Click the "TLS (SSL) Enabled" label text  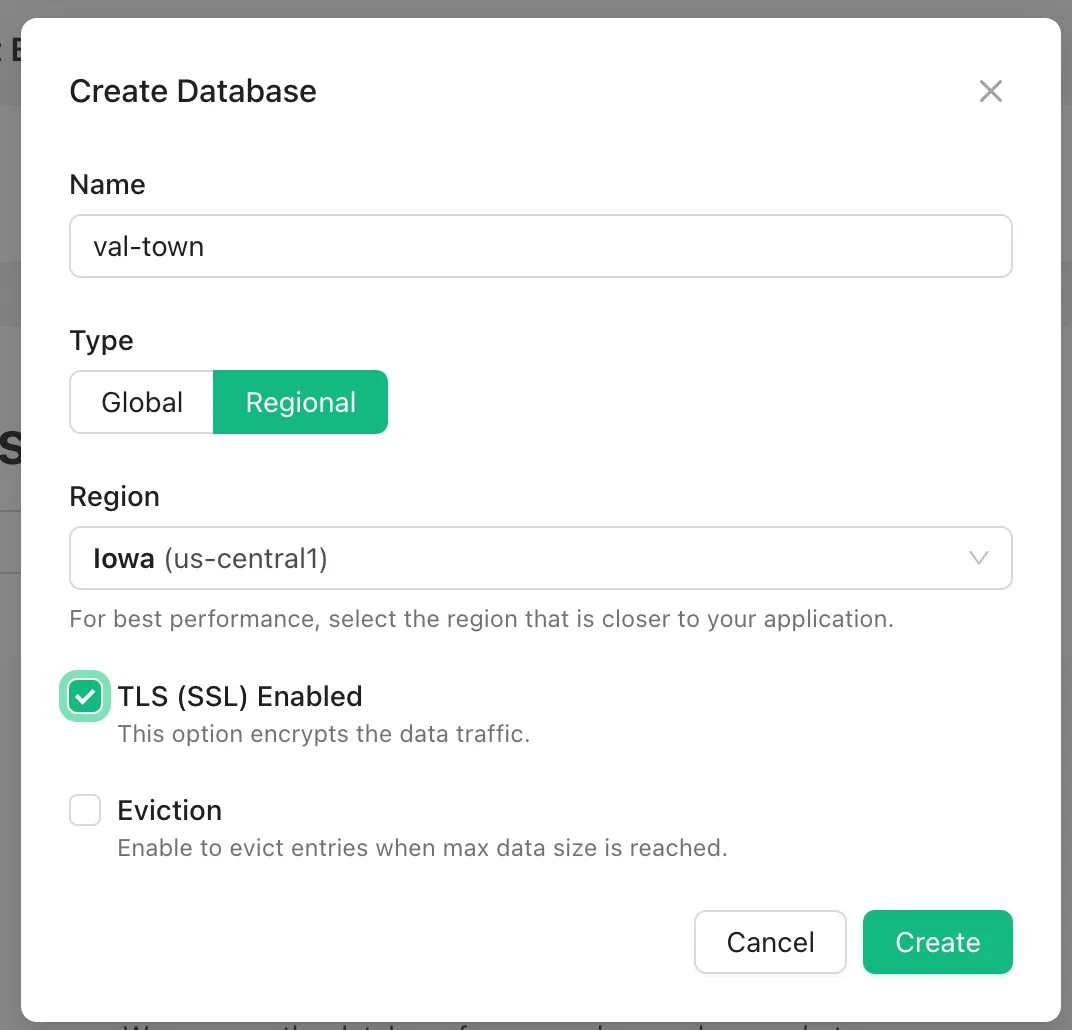(240, 697)
